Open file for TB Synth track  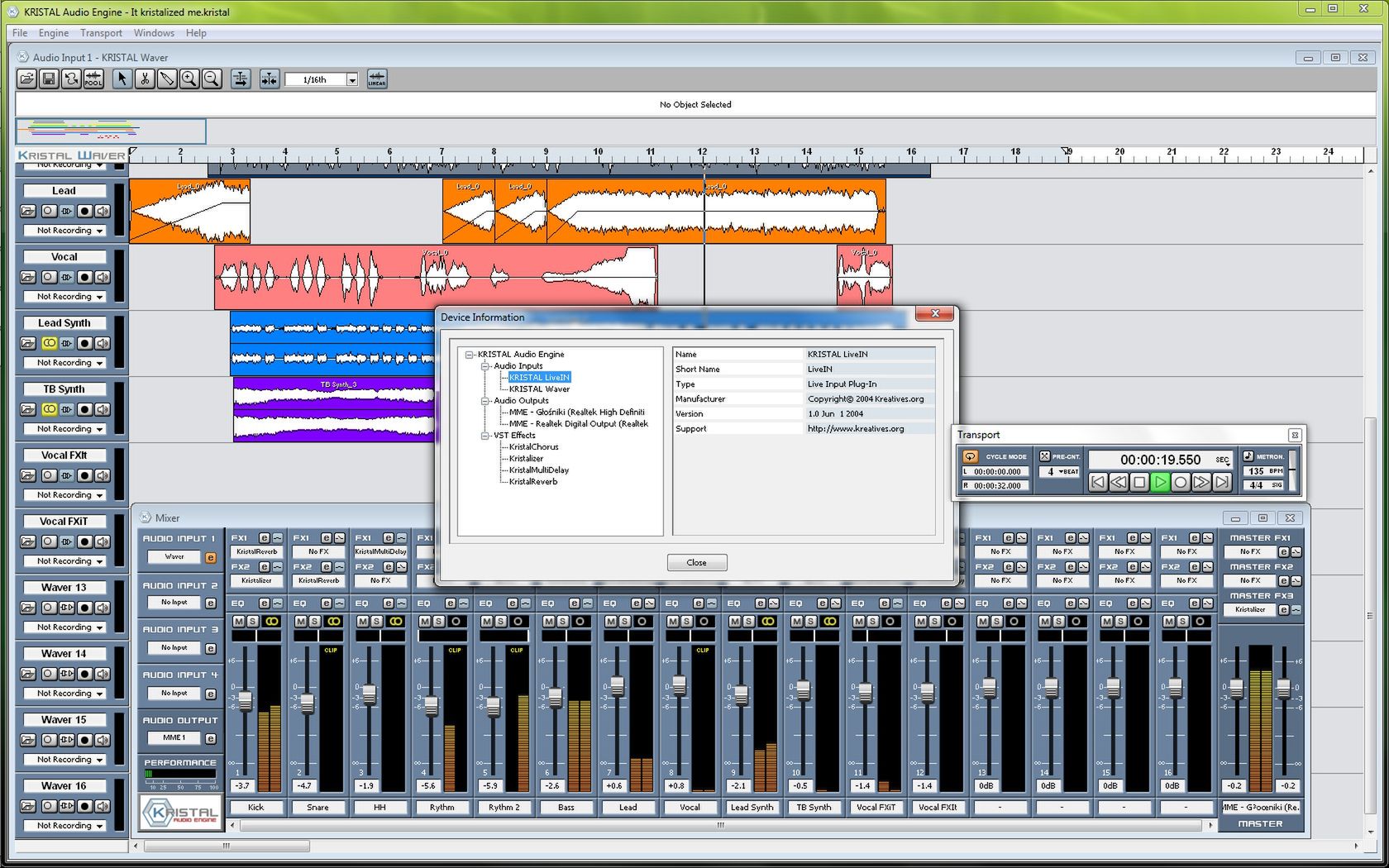coord(28,409)
